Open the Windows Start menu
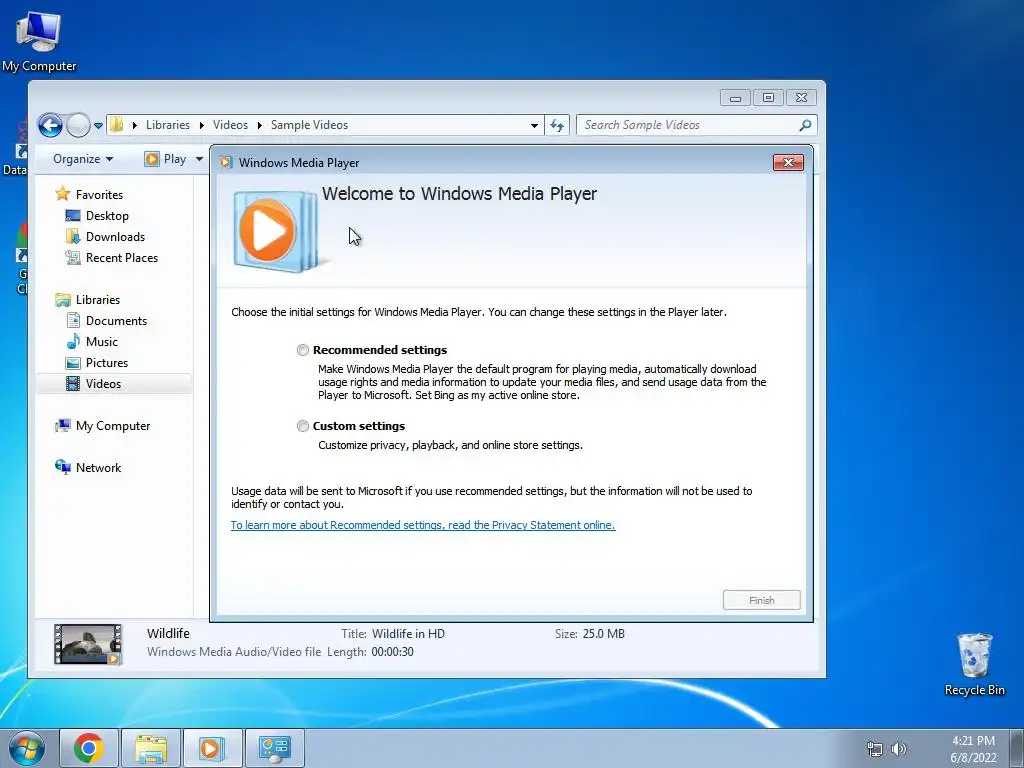This screenshot has width=1024, height=768. pos(27,748)
